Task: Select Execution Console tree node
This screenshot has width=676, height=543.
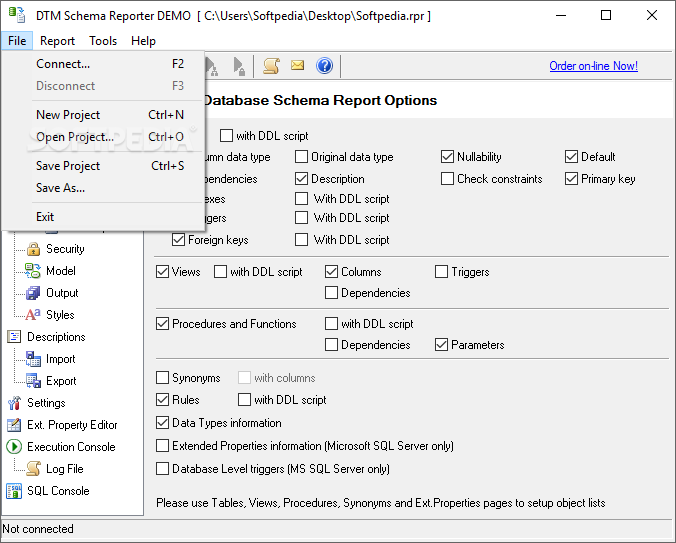Action: coord(71,447)
